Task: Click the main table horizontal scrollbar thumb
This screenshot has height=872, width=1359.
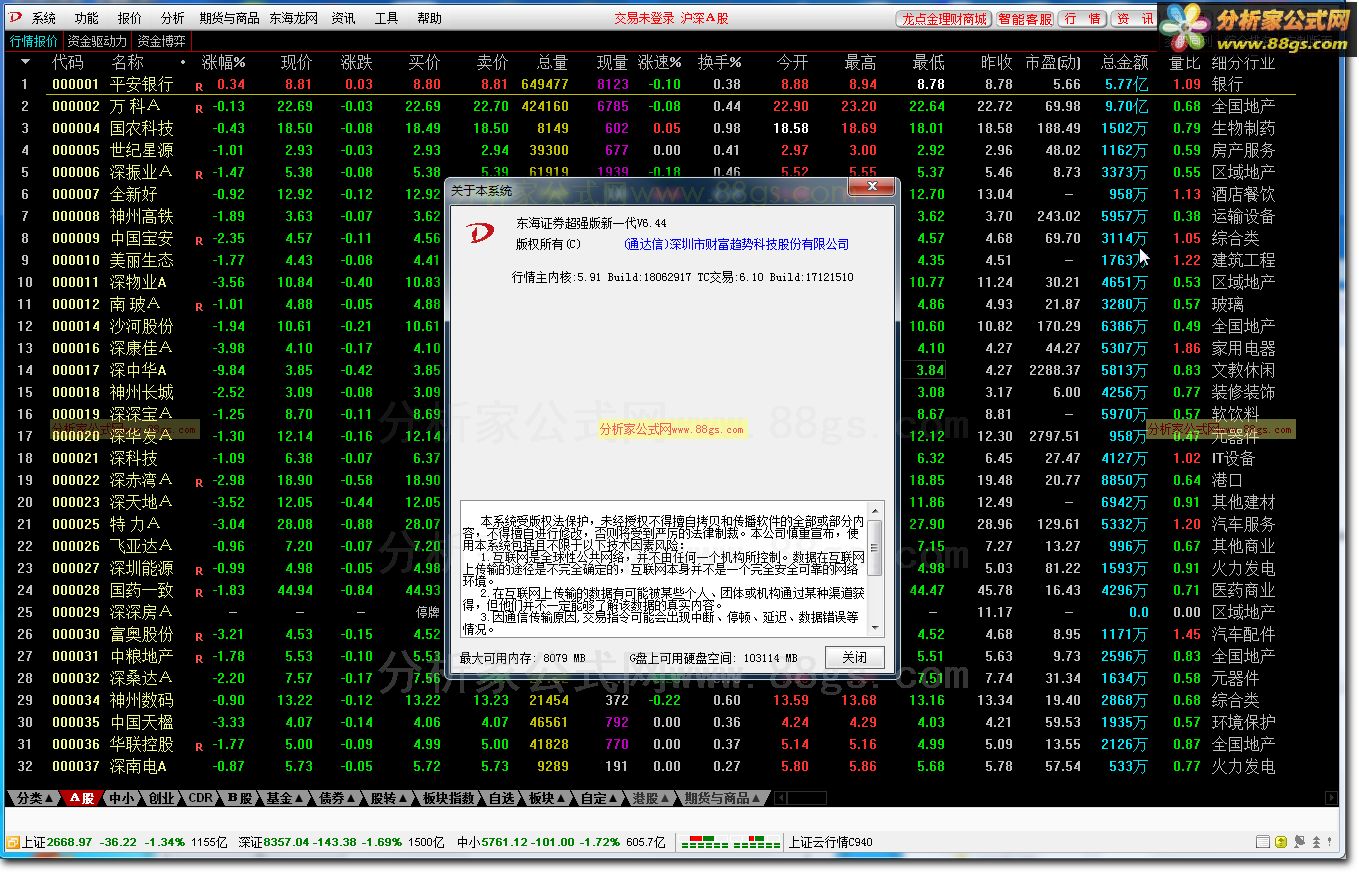Action: click(x=806, y=798)
